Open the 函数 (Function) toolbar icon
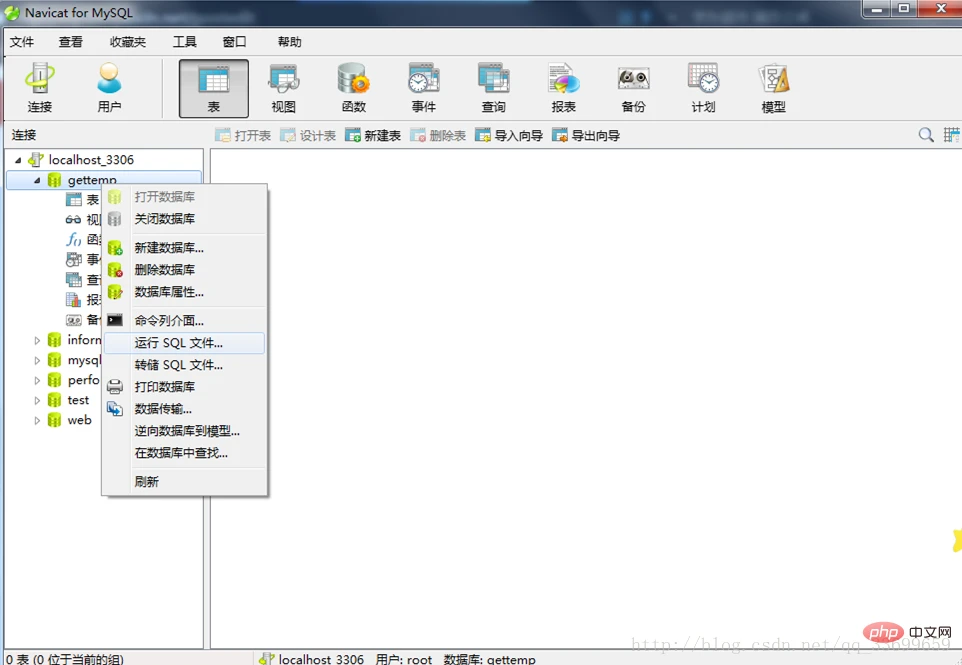Viewport: 962px width, 665px height. click(x=353, y=88)
